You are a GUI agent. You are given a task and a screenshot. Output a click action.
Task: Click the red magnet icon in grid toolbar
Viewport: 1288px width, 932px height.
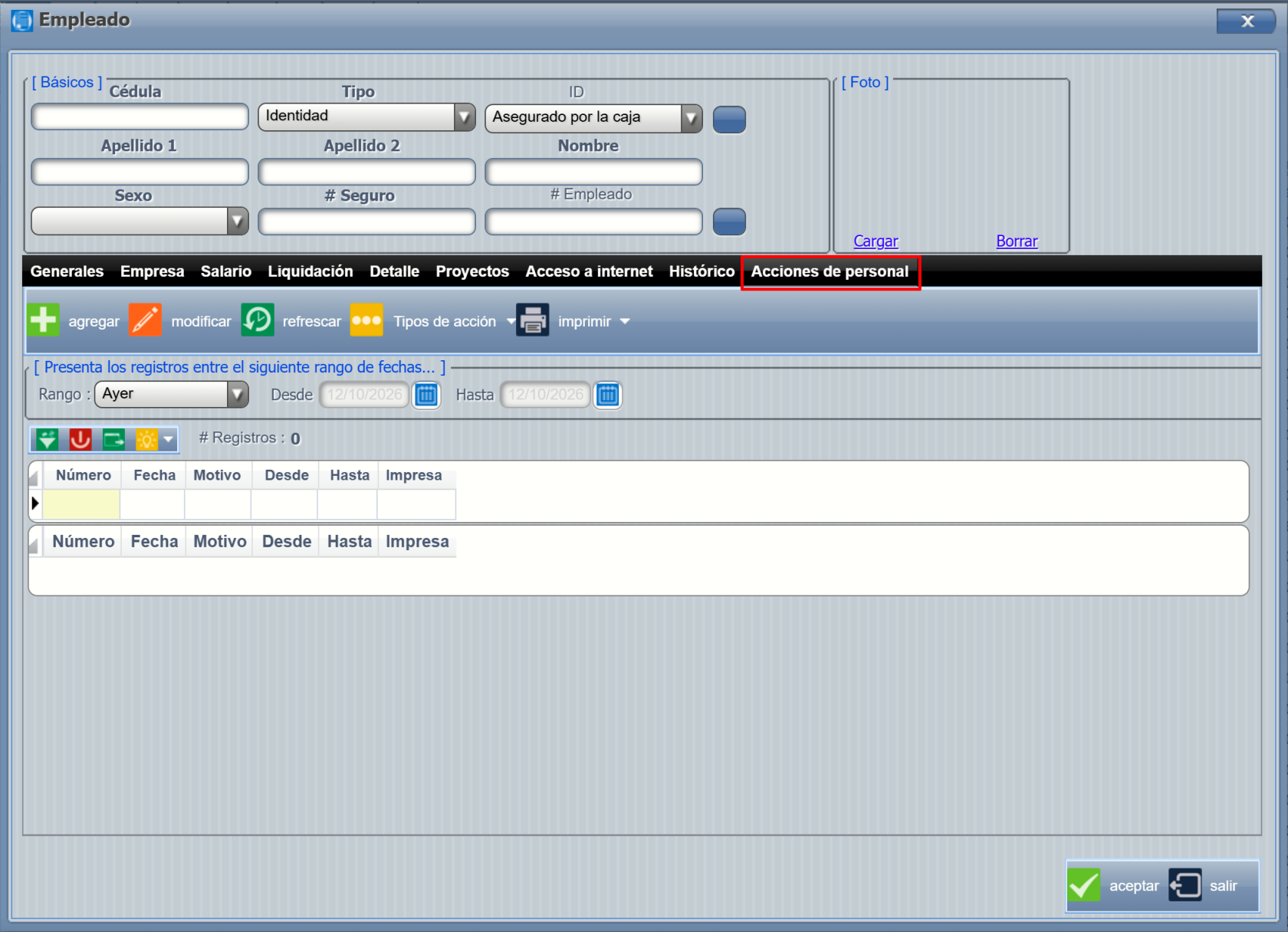80,439
